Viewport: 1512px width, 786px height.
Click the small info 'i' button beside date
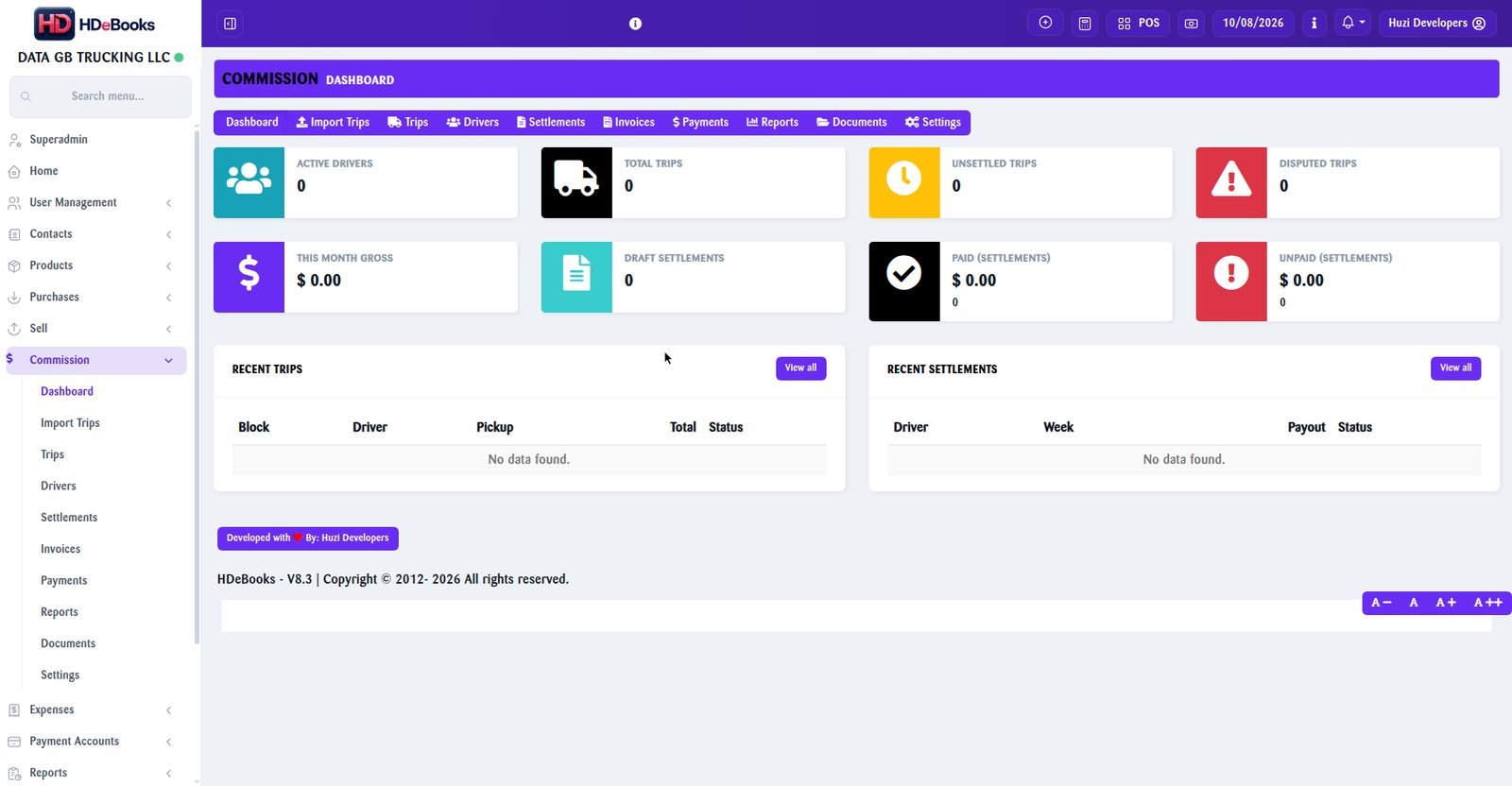pyautogui.click(x=1314, y=23)
